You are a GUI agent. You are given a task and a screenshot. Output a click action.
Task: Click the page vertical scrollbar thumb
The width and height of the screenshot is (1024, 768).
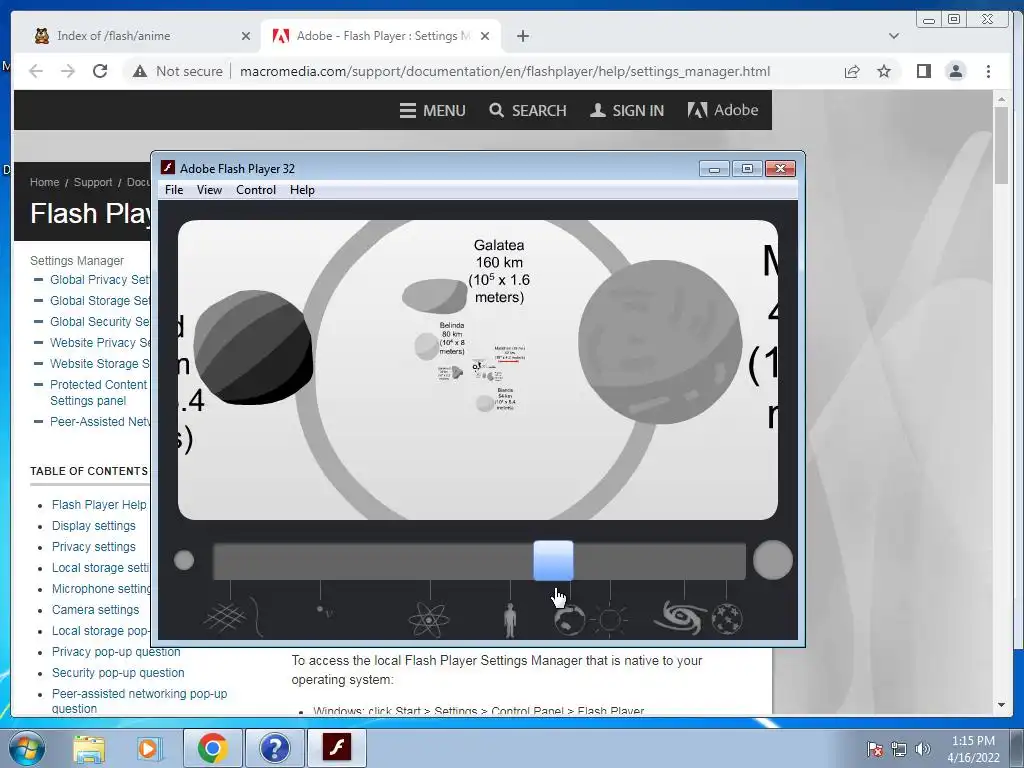pos(1001,145)
